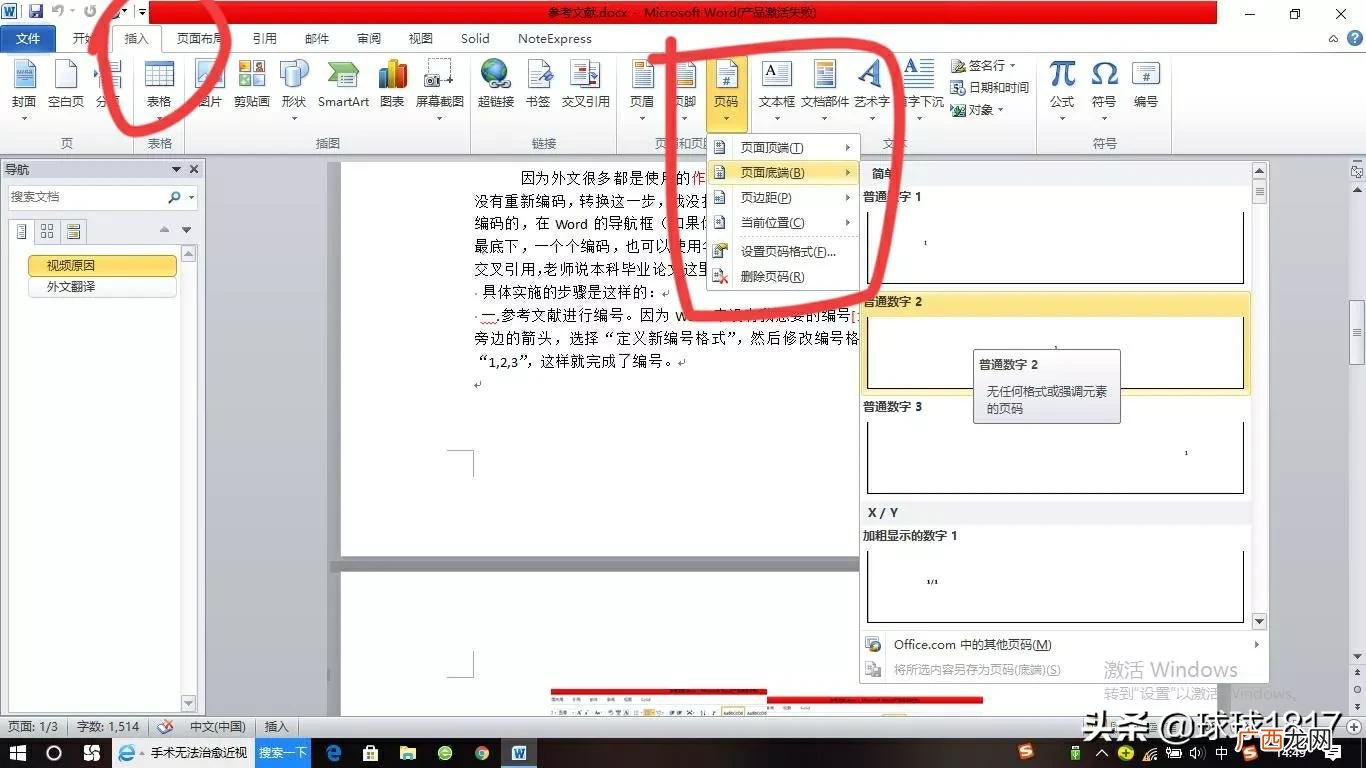Screen dimensions: 1366x768
Task: Save the document from quick access toolbar
Action: tap(36, 12)
